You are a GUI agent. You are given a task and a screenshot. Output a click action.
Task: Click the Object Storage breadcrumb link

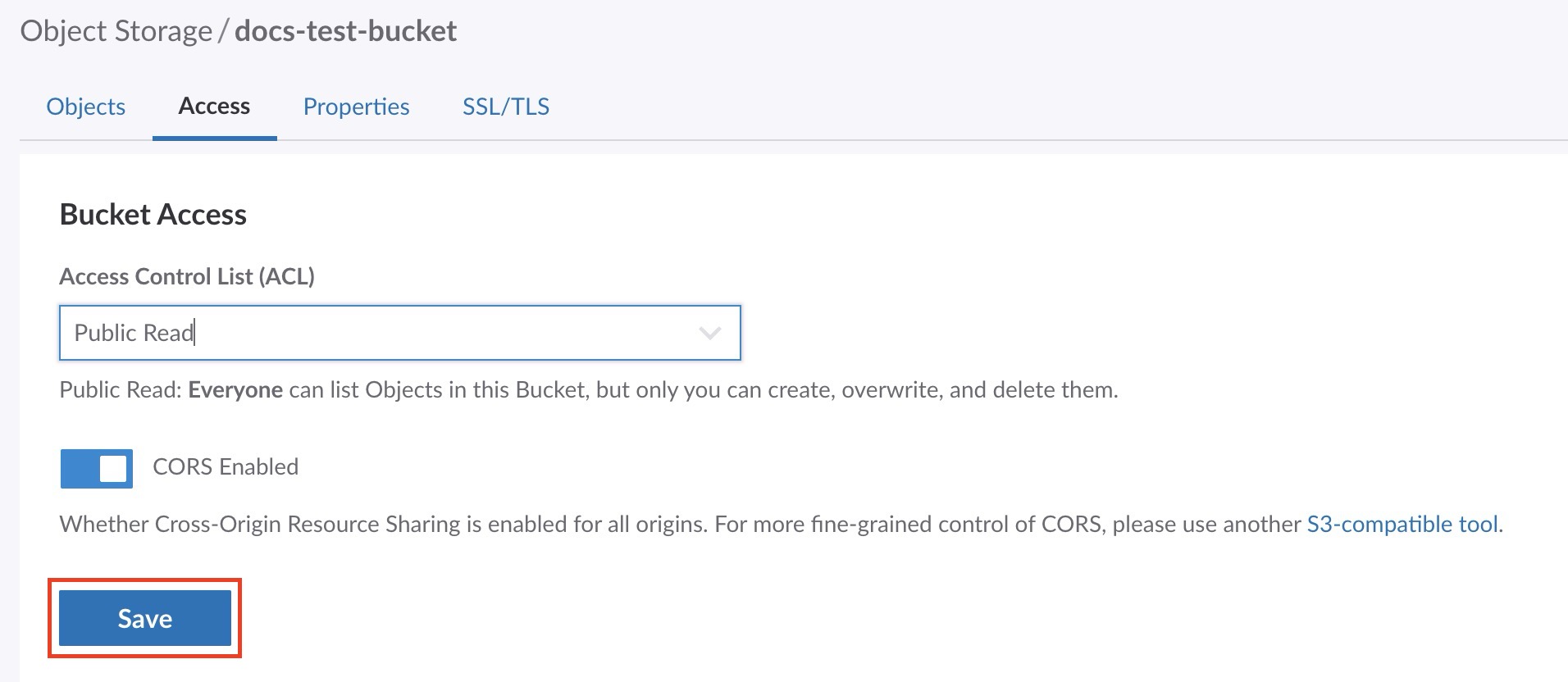point(116,31)
